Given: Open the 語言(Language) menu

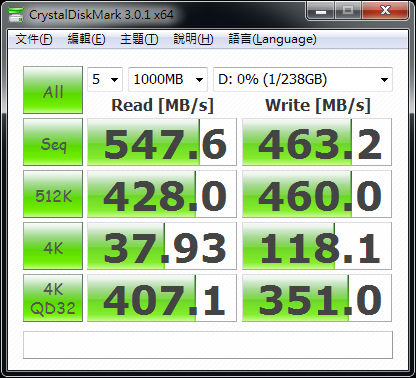Looking at the screenshot, I should point(272,39).
